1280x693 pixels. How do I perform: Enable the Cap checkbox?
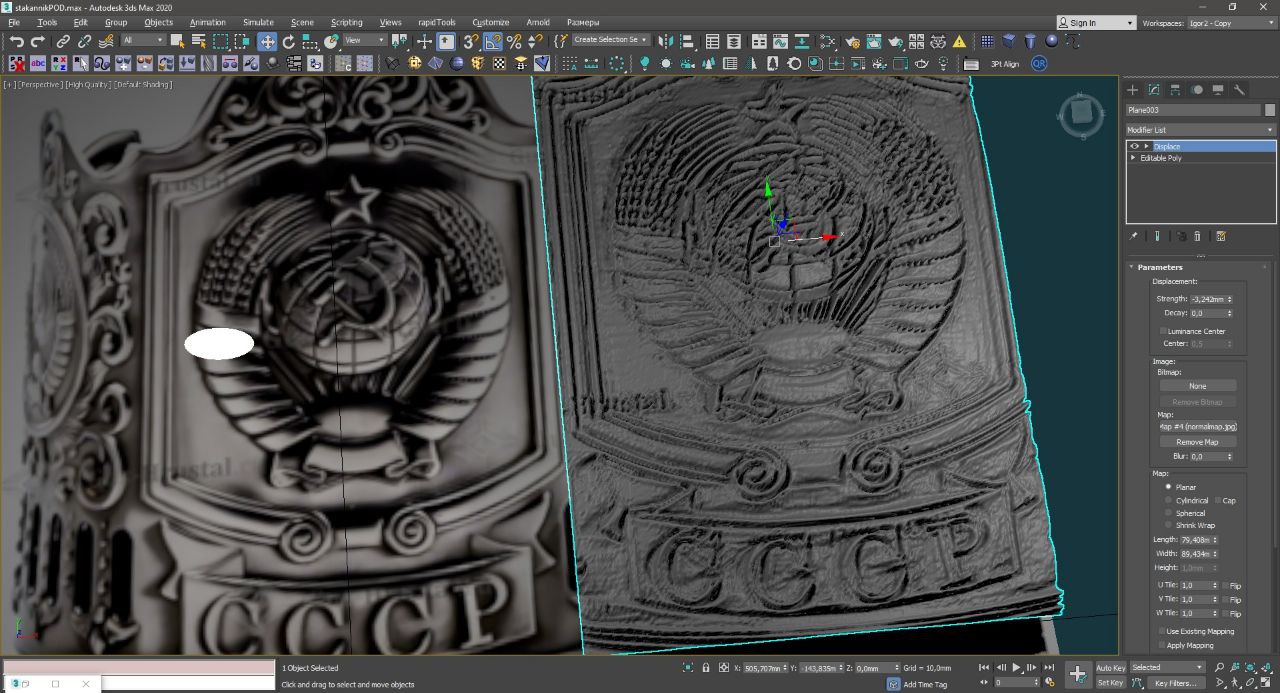[1217, 500]
